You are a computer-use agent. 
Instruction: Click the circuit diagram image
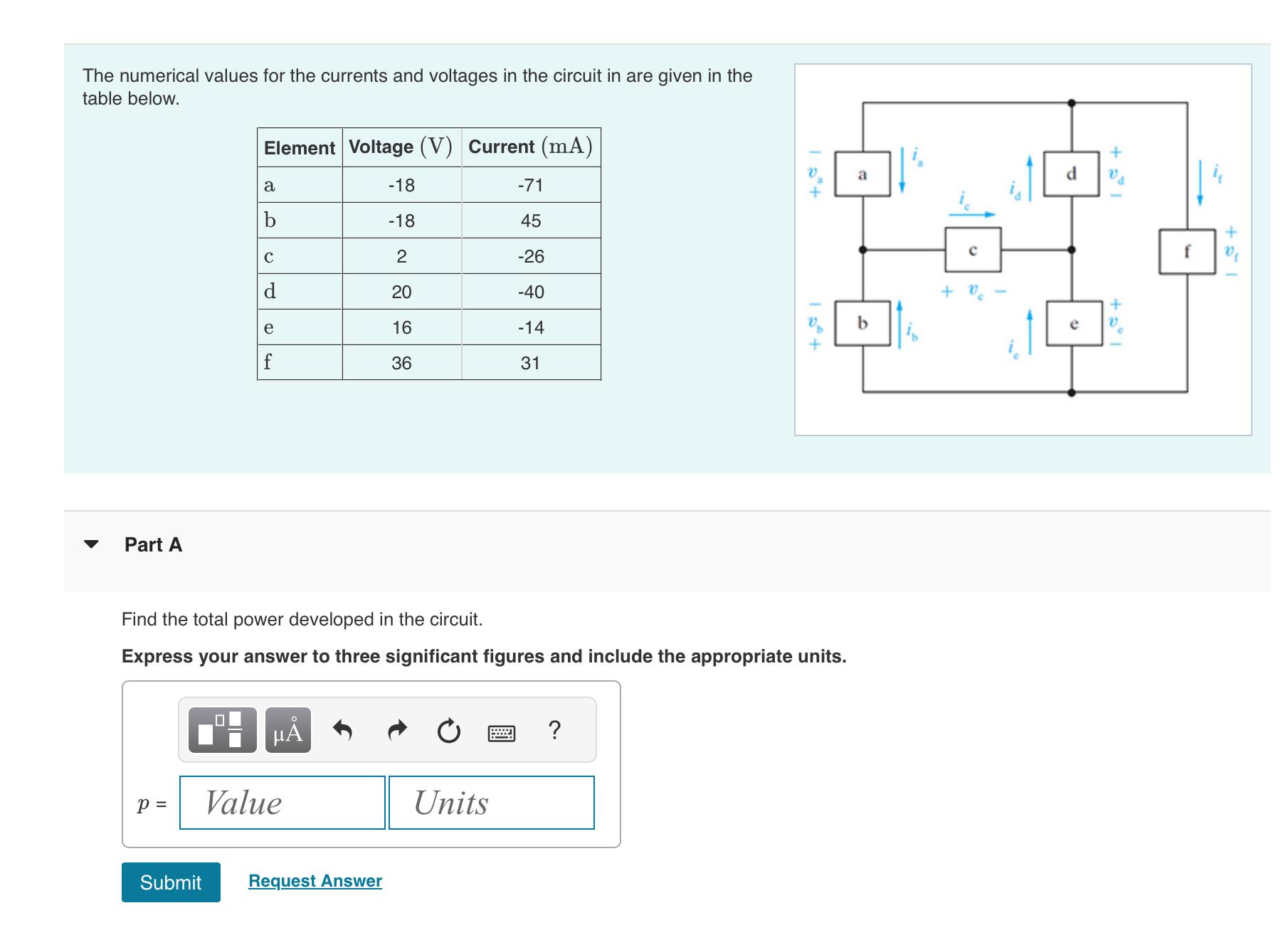[x=1025, y=249]
